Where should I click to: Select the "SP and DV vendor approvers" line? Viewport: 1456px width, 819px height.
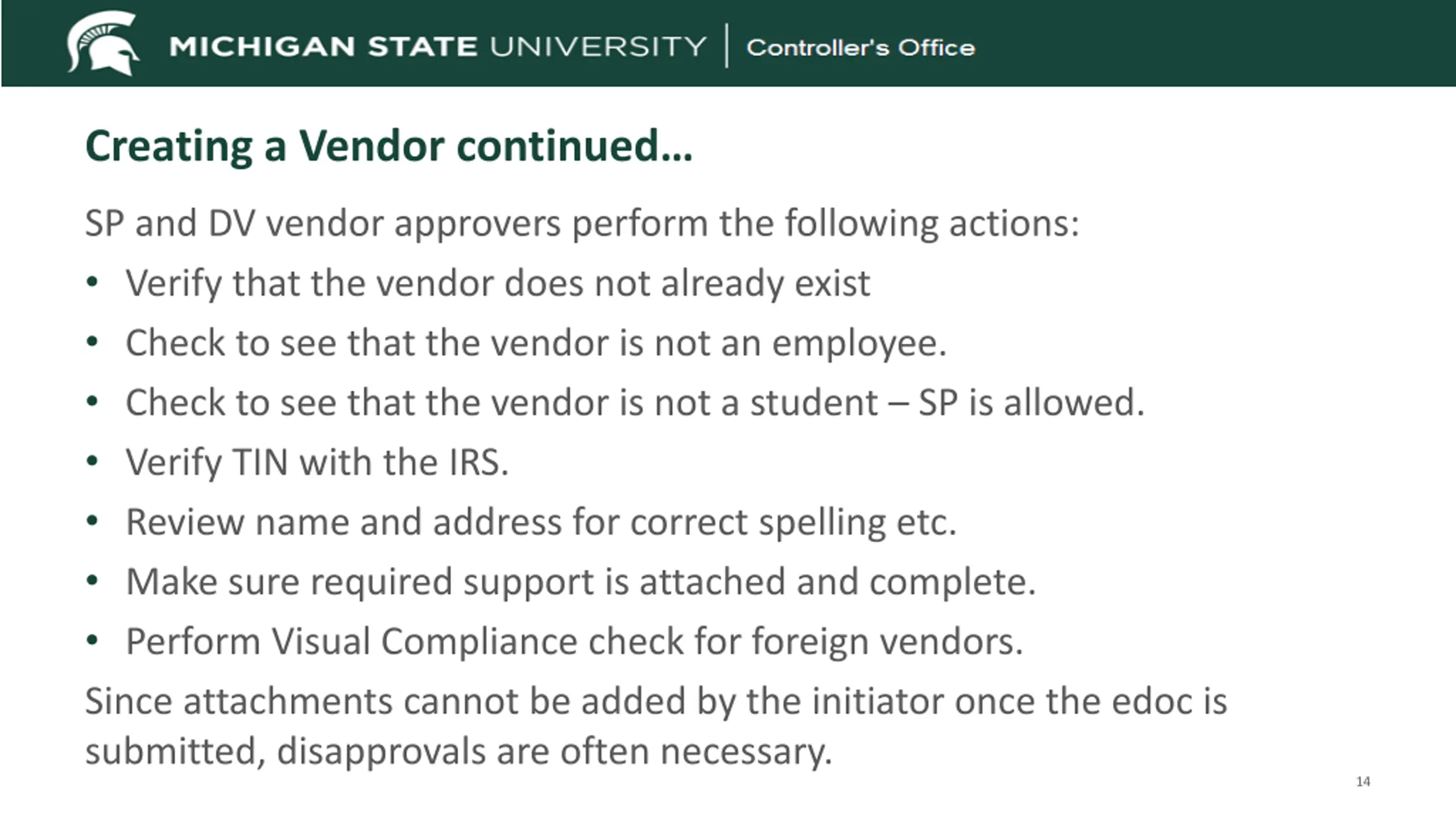[581, 223]
